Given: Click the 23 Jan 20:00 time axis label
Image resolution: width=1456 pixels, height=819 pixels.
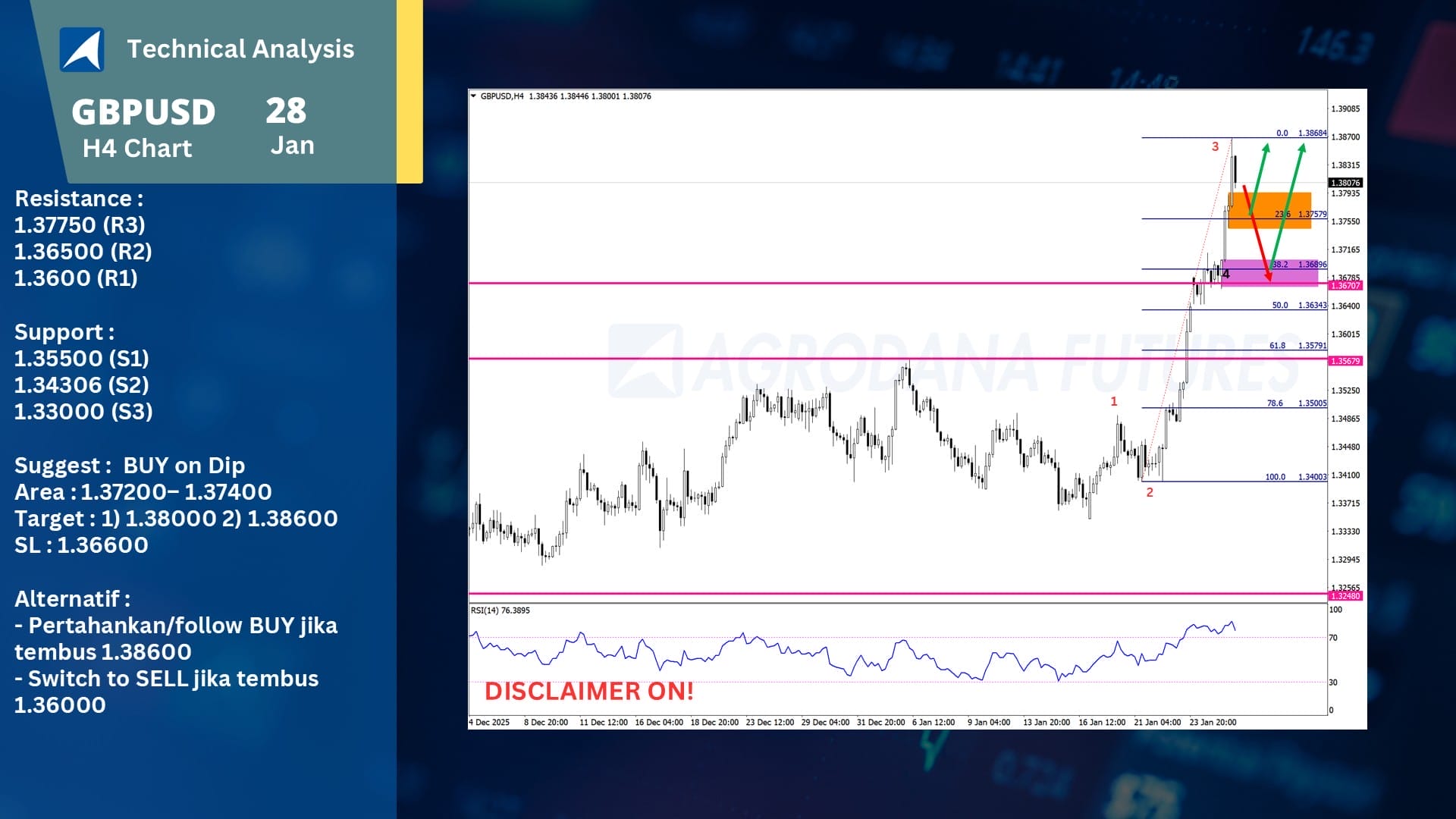Looking at the screenshot, I should pyautogui.click(x=1213, y=723).
